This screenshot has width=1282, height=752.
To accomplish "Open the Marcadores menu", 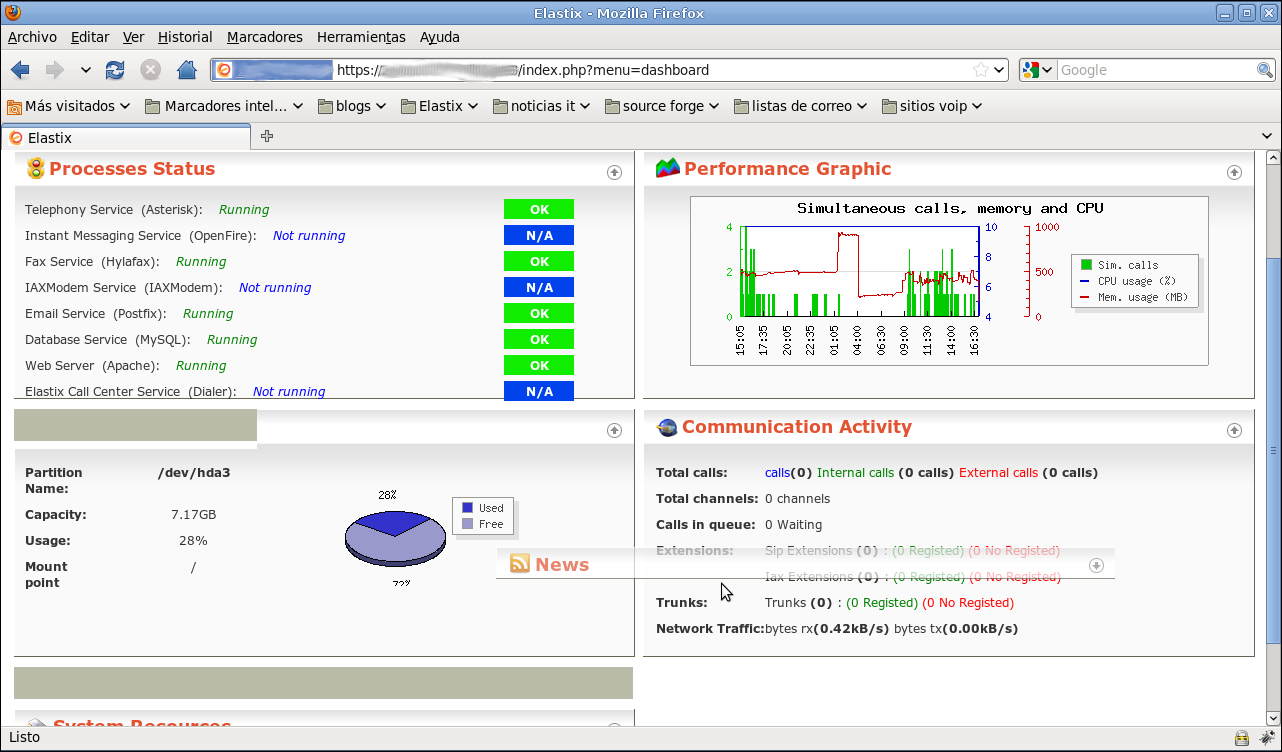I will 264,37.
